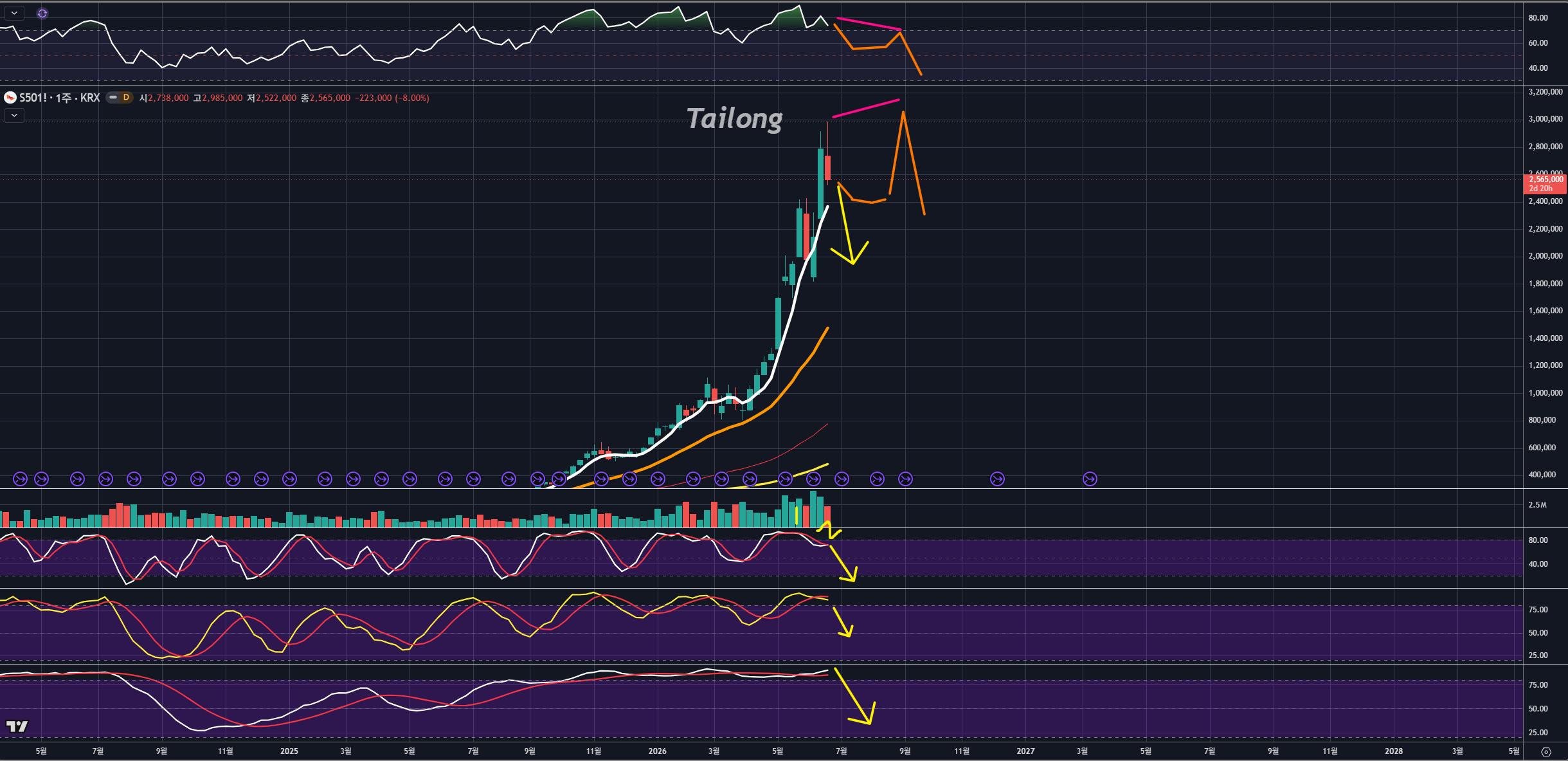This screenshot has height=761, width=1568.
Task: Click the 800,000 price axis label
Action: tap(1542, 420)
